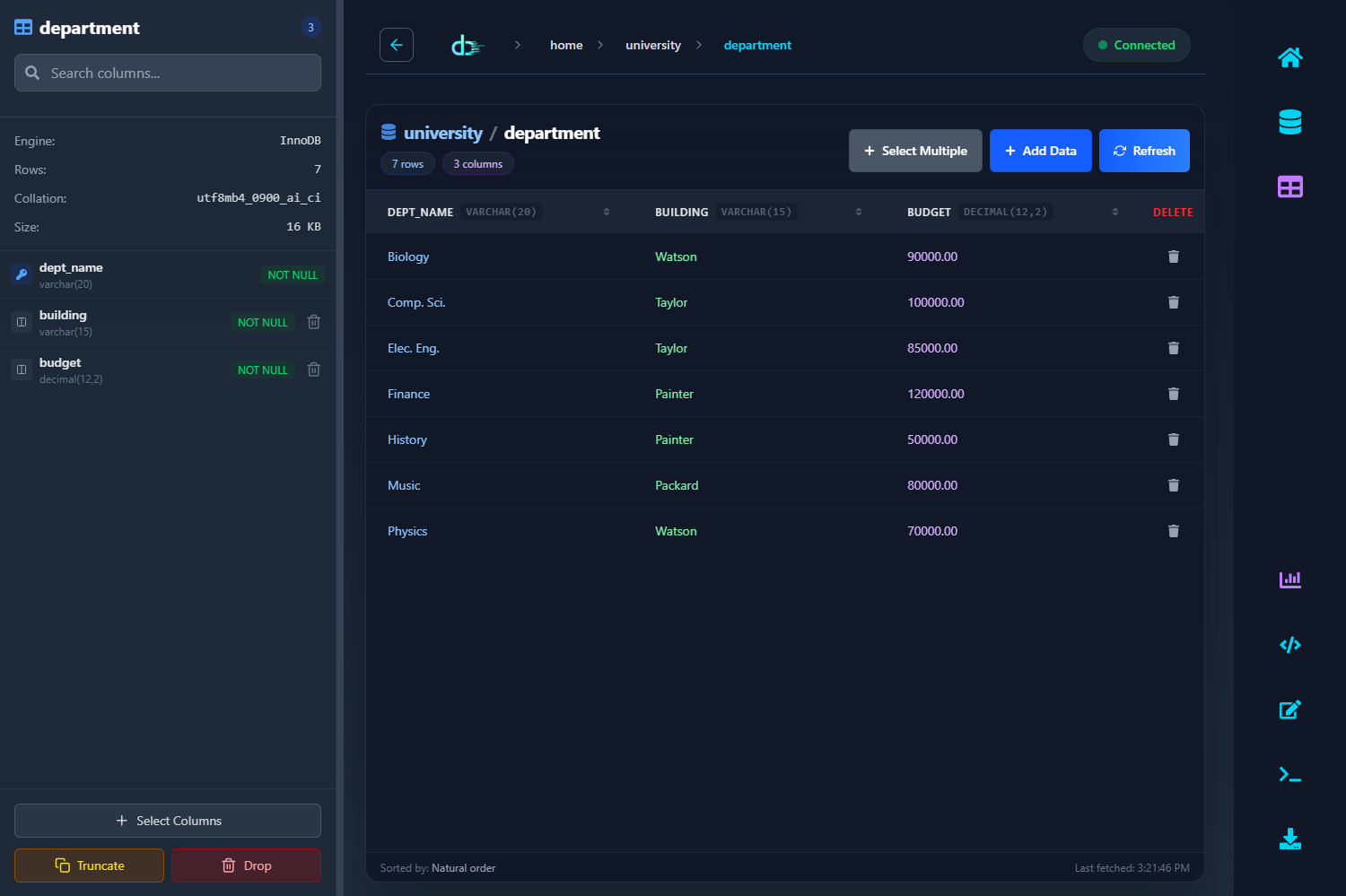1346x896 pixels.
Task: Click the Comp. Sci. cell
Action: click(416, 302)
